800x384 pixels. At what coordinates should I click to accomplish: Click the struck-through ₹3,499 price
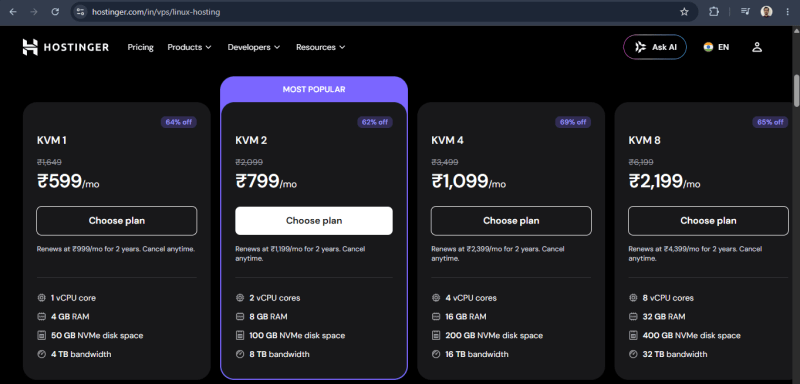coord(444,162)
